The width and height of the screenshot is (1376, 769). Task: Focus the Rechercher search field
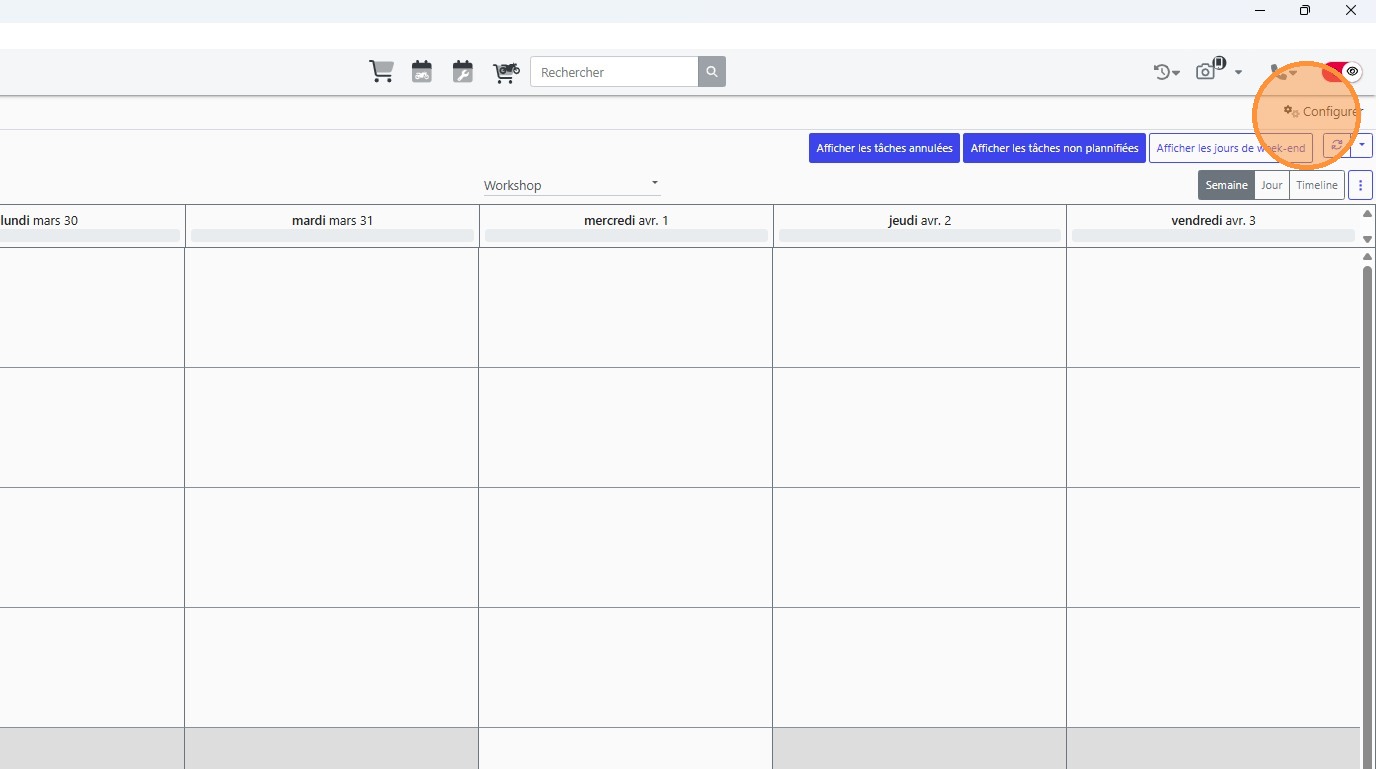(614, 72)
